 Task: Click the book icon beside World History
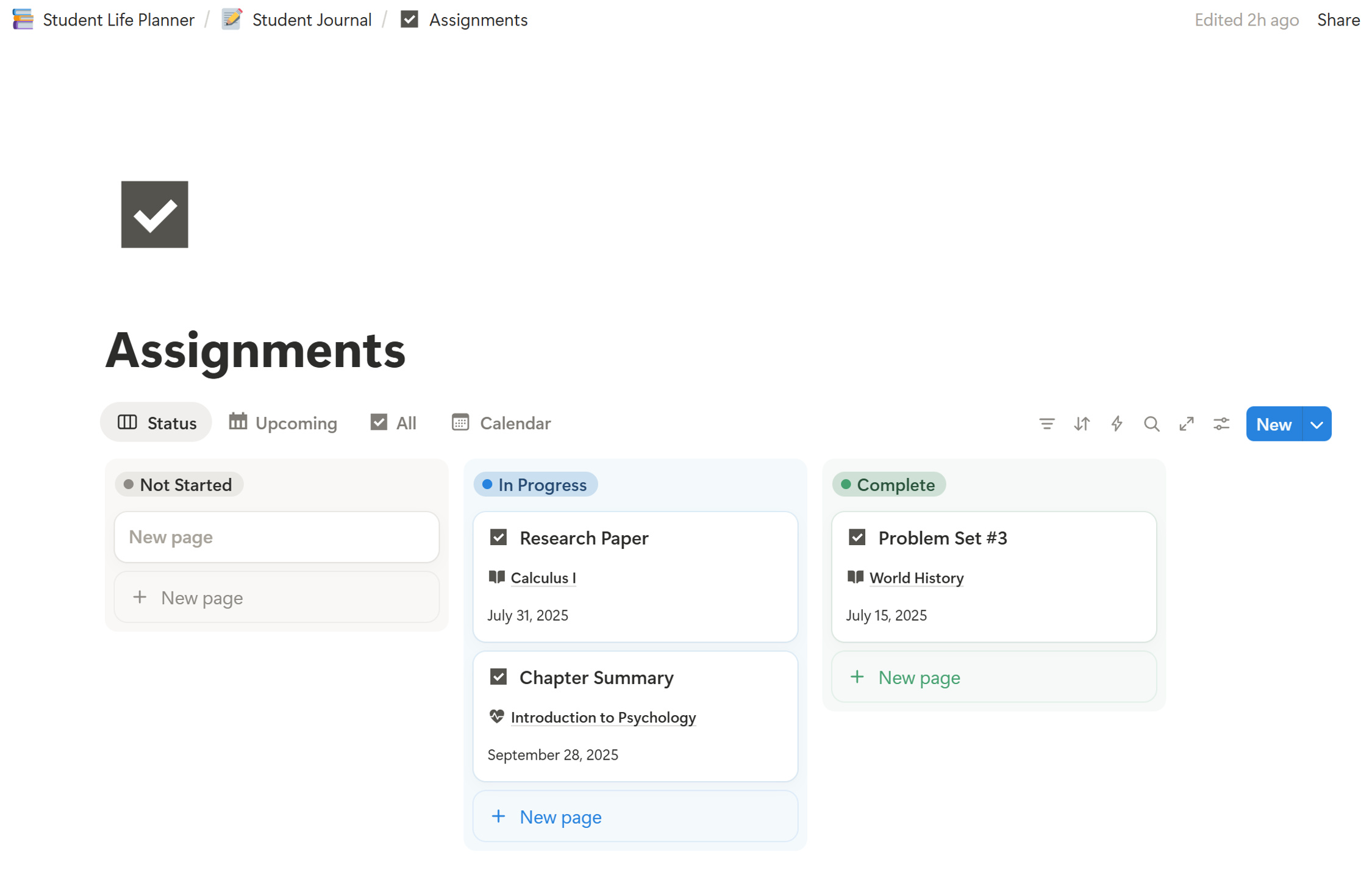point(855,577)
